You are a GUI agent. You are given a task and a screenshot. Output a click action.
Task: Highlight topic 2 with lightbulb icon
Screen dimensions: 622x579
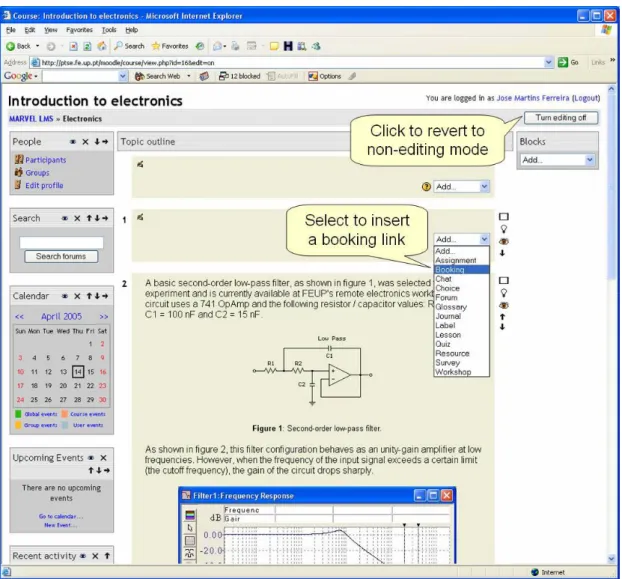pyautogui.click(x=503, y=293)
